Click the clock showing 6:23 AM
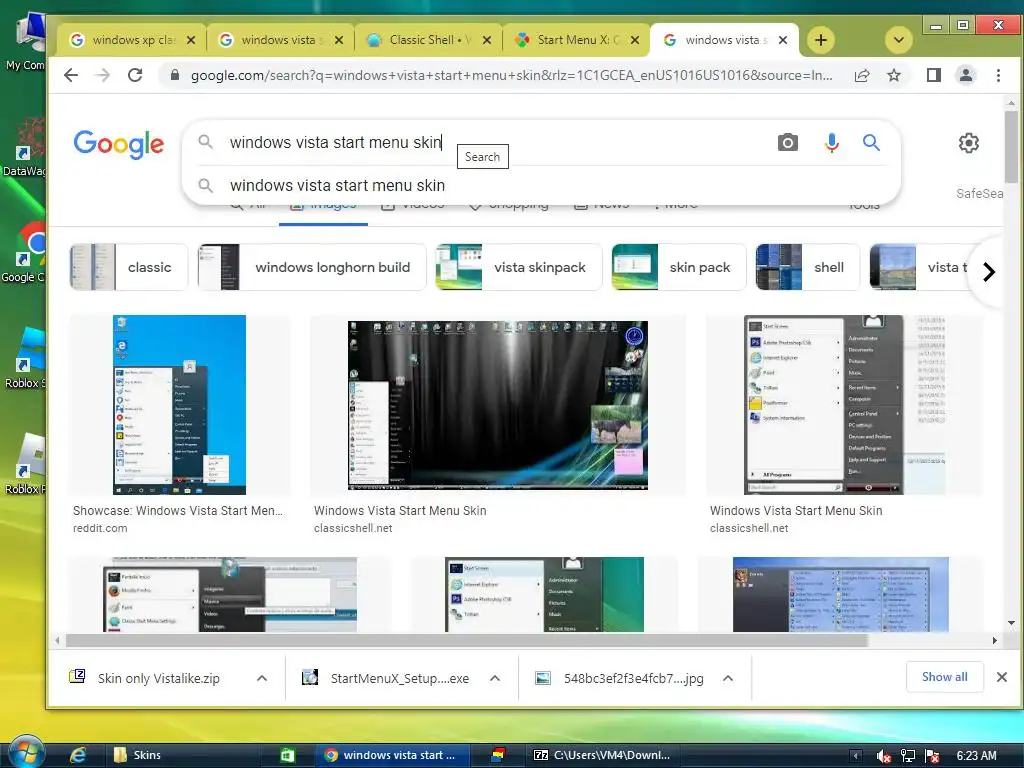 click(976, 756)
